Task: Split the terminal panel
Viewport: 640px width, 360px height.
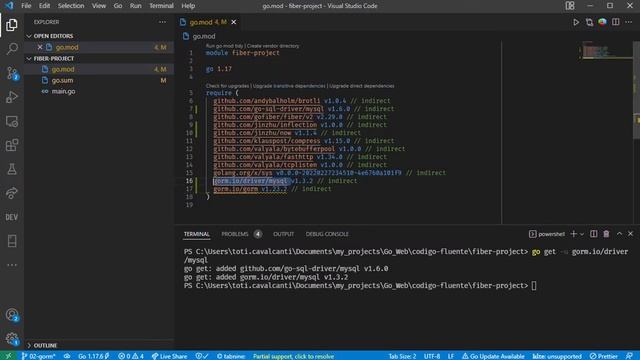Action: coord(593,234)
